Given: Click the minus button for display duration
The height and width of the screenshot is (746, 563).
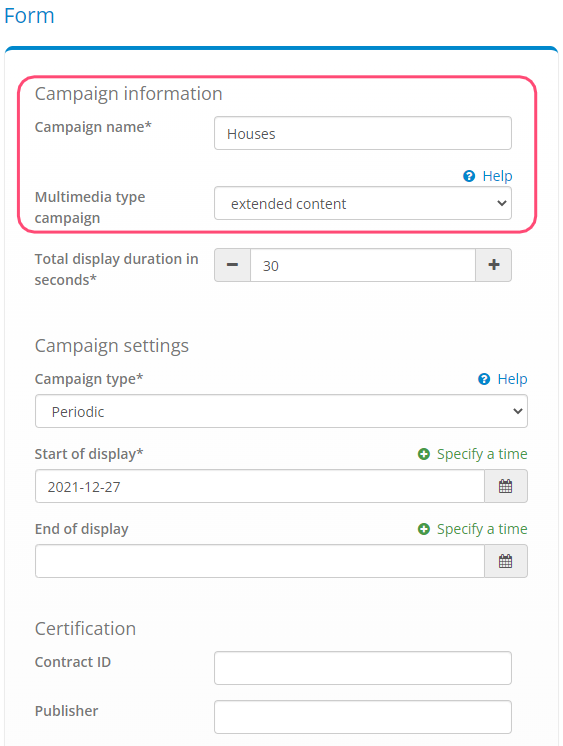Looking at the screenshot, I should point(232,265).
